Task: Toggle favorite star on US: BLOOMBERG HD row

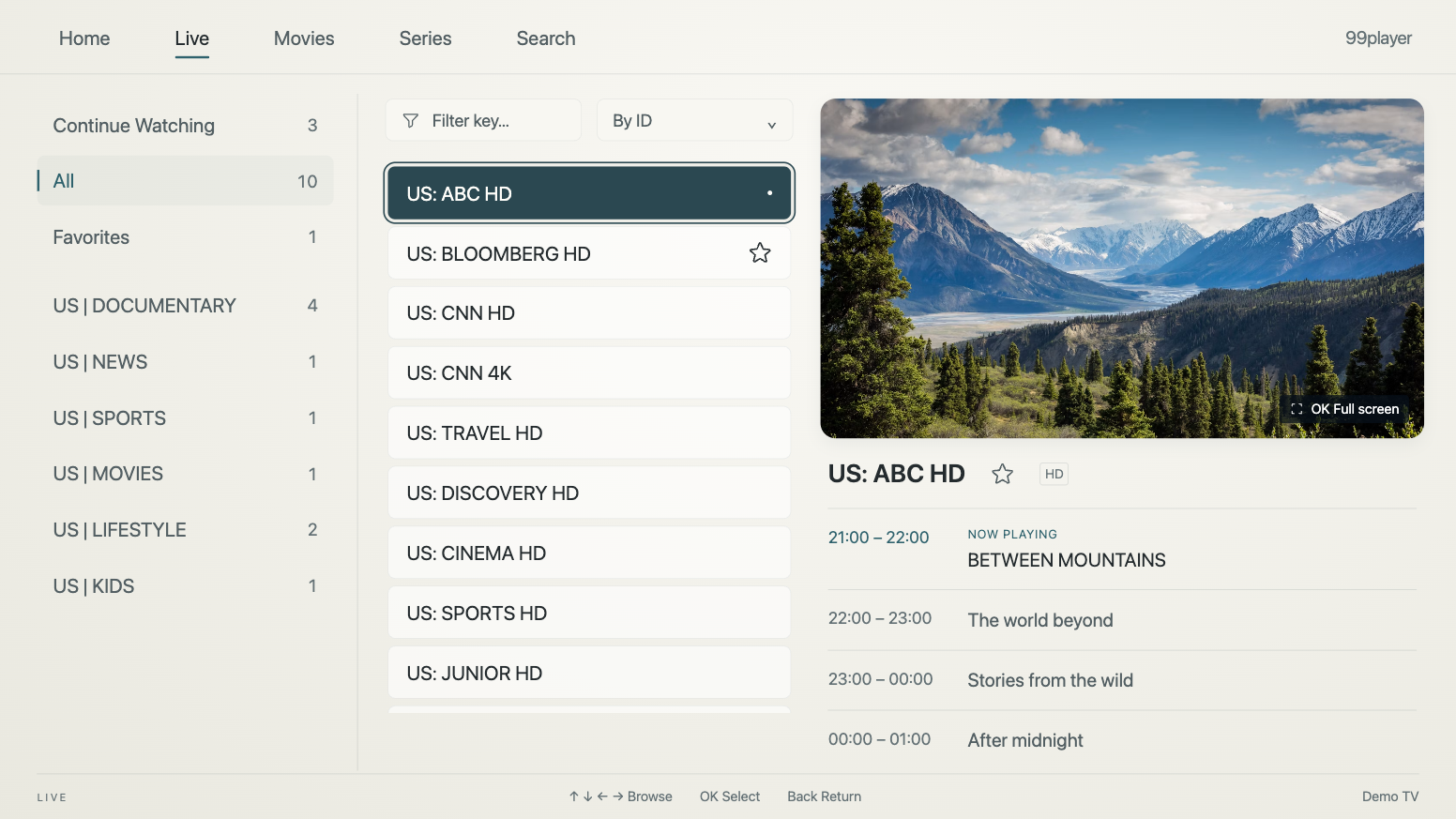Action: (760, 253)
